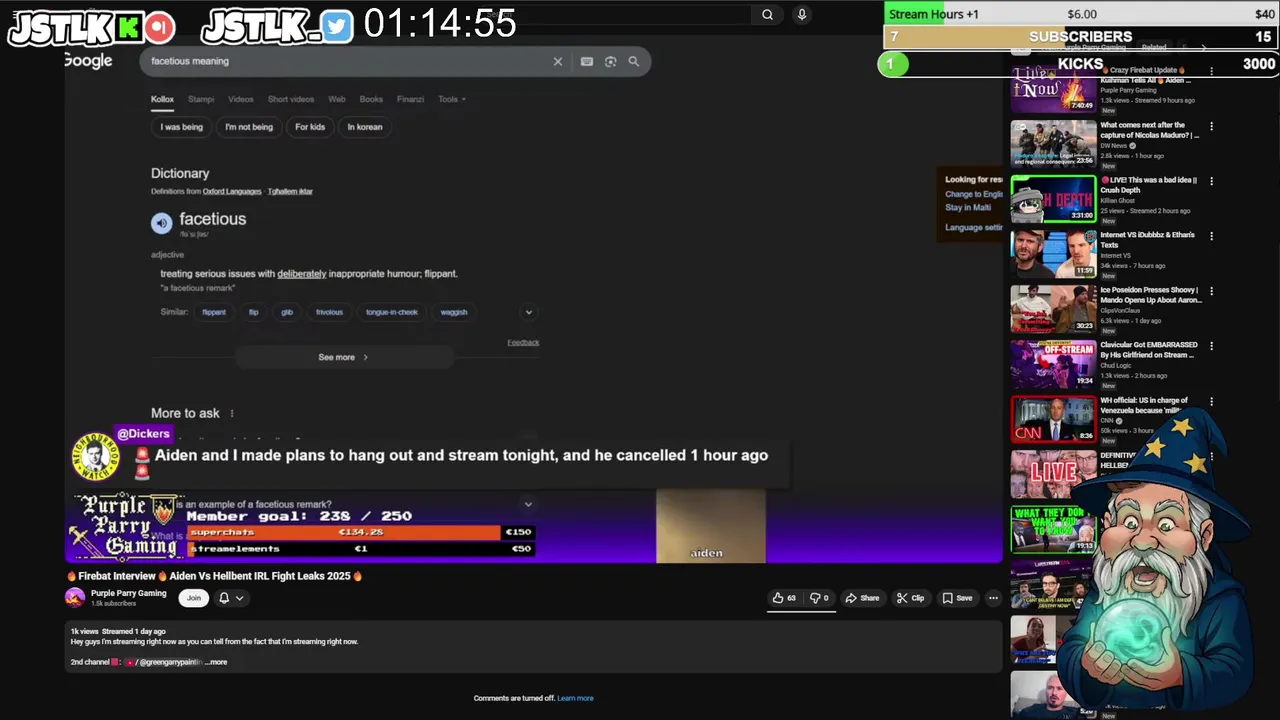The width and height of the screenshot is (1280, 720).
Task: Click the Google logo
Action: [x=88, y=61]
